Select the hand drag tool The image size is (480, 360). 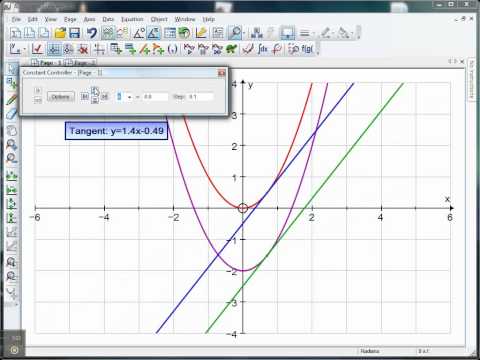12,131
